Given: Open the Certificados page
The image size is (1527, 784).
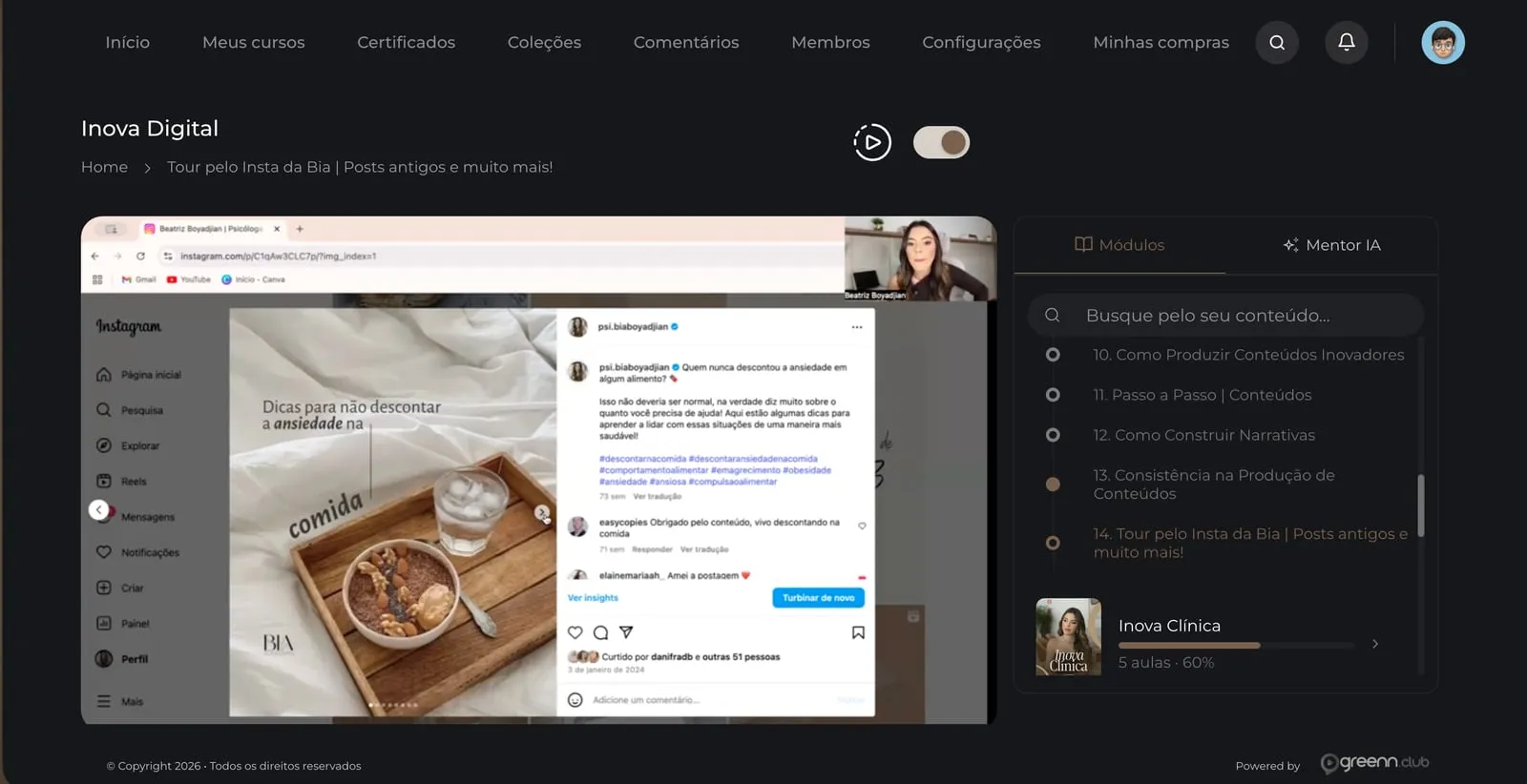Looking at the screenshot, I should (x=407, y=42).
